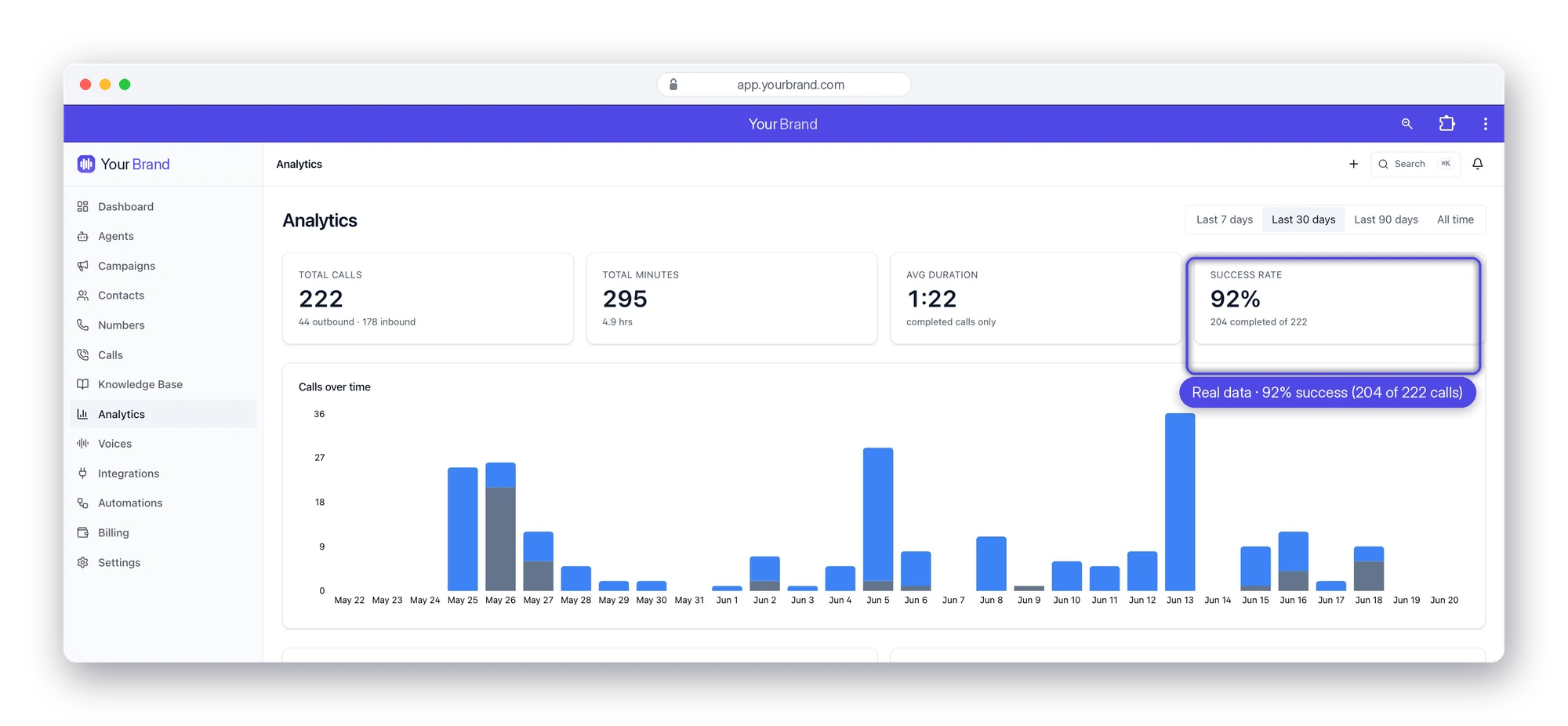Open browser extensions puzzle icon
1568x726 pixels.
1446,124
